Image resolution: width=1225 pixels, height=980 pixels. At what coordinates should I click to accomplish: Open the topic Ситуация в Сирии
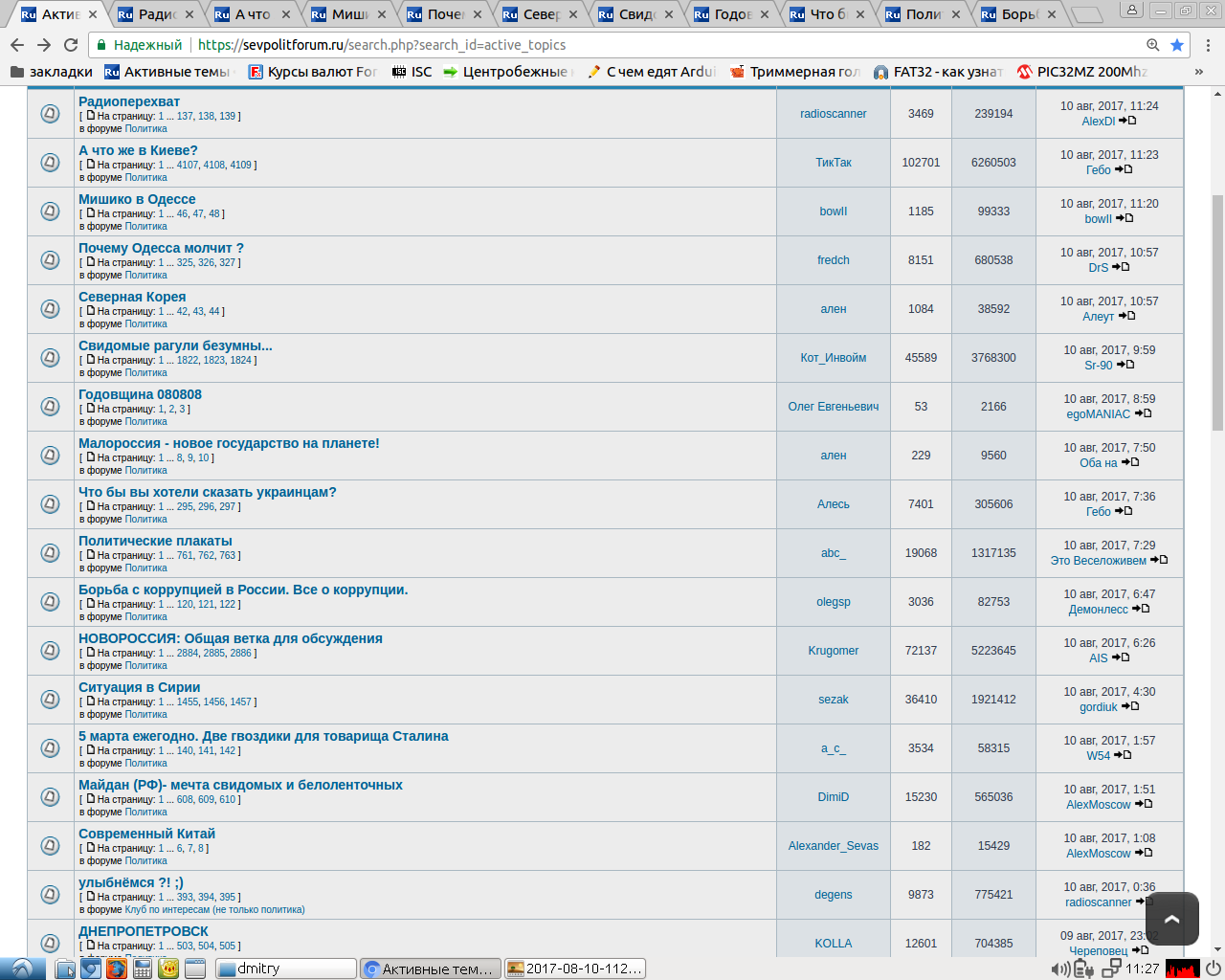tap(139, 687)
